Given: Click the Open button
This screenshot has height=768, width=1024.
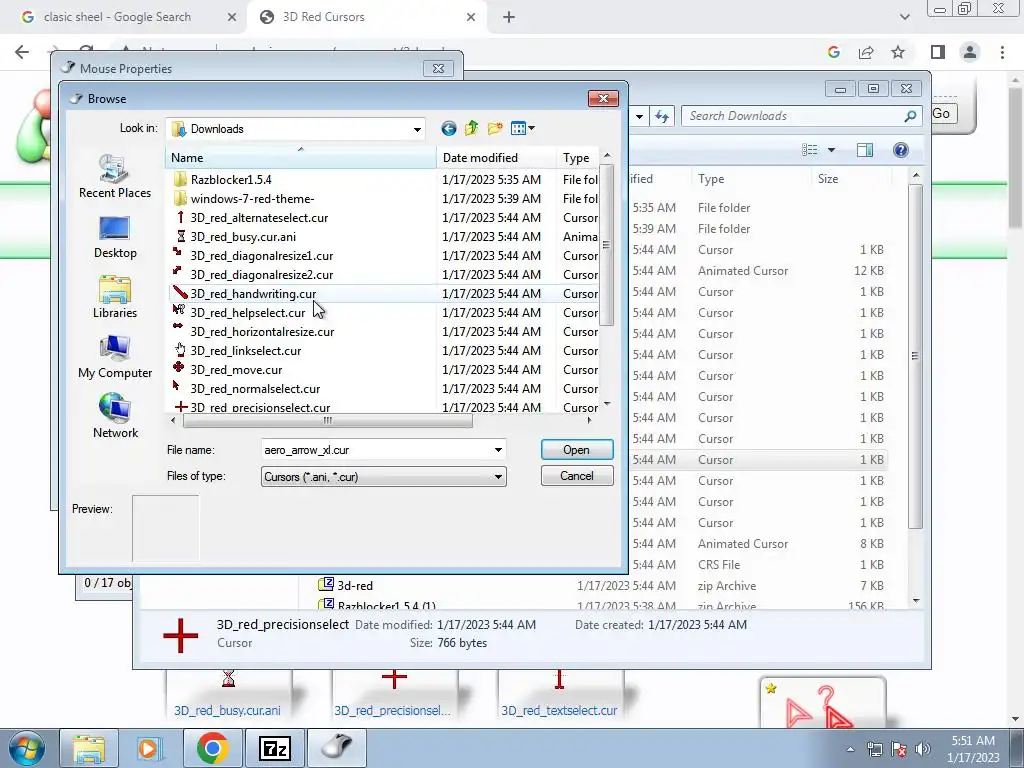Looking at the screenshot, I should click(x=577, y=450).
